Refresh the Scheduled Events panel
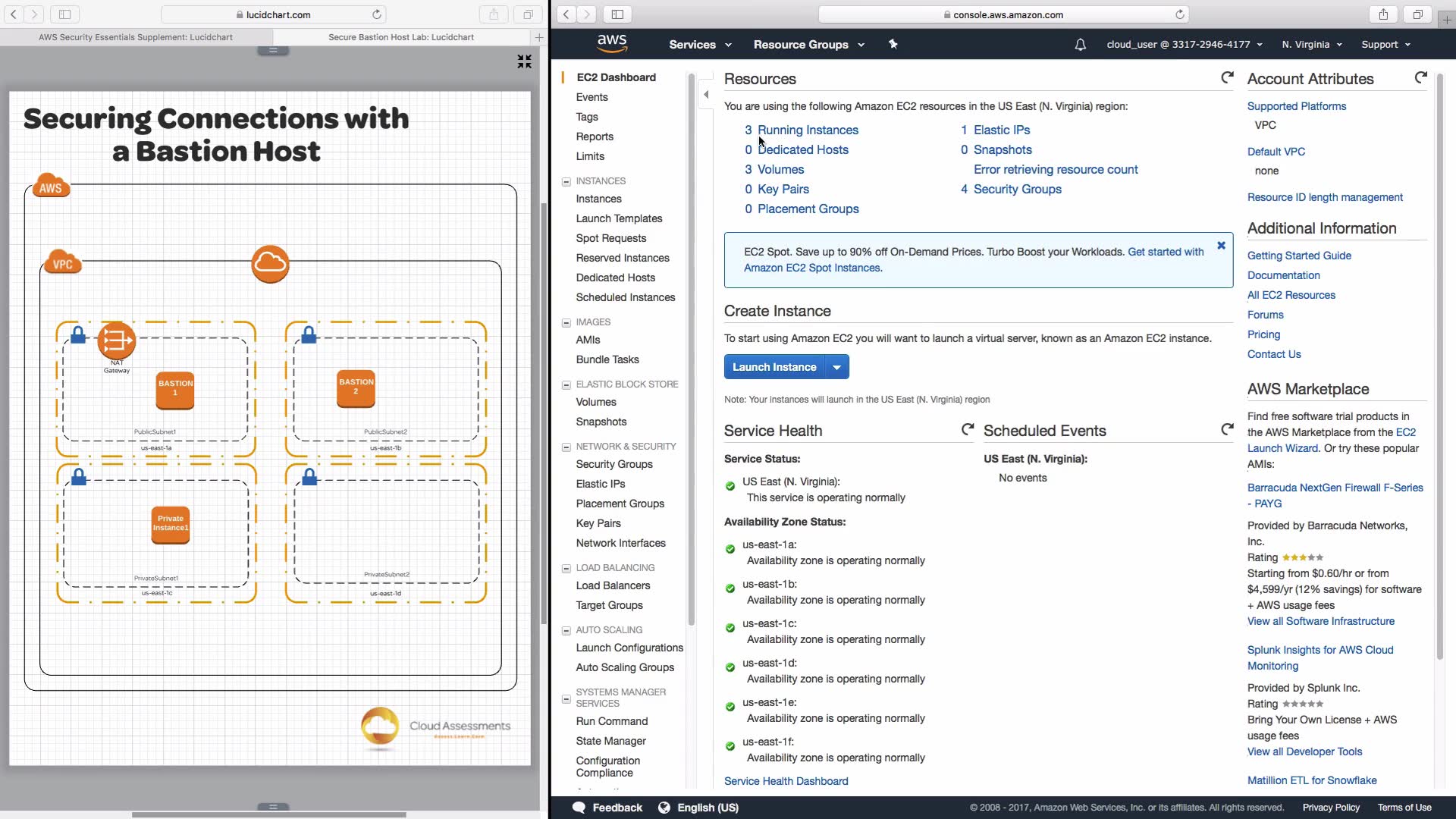This screenshot has height=819, width=1456. 1226,430
